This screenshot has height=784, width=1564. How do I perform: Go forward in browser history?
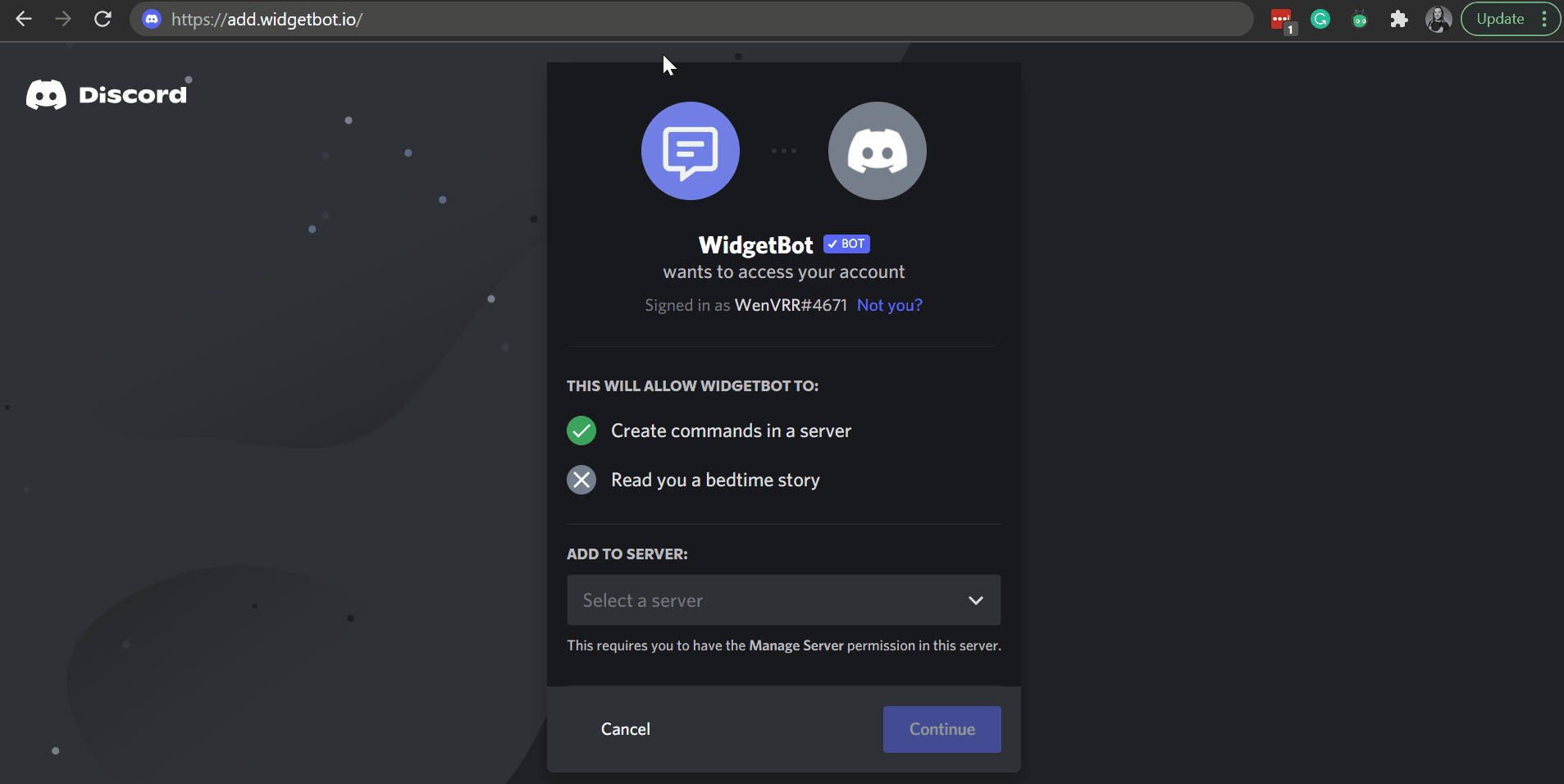(63, 19)
